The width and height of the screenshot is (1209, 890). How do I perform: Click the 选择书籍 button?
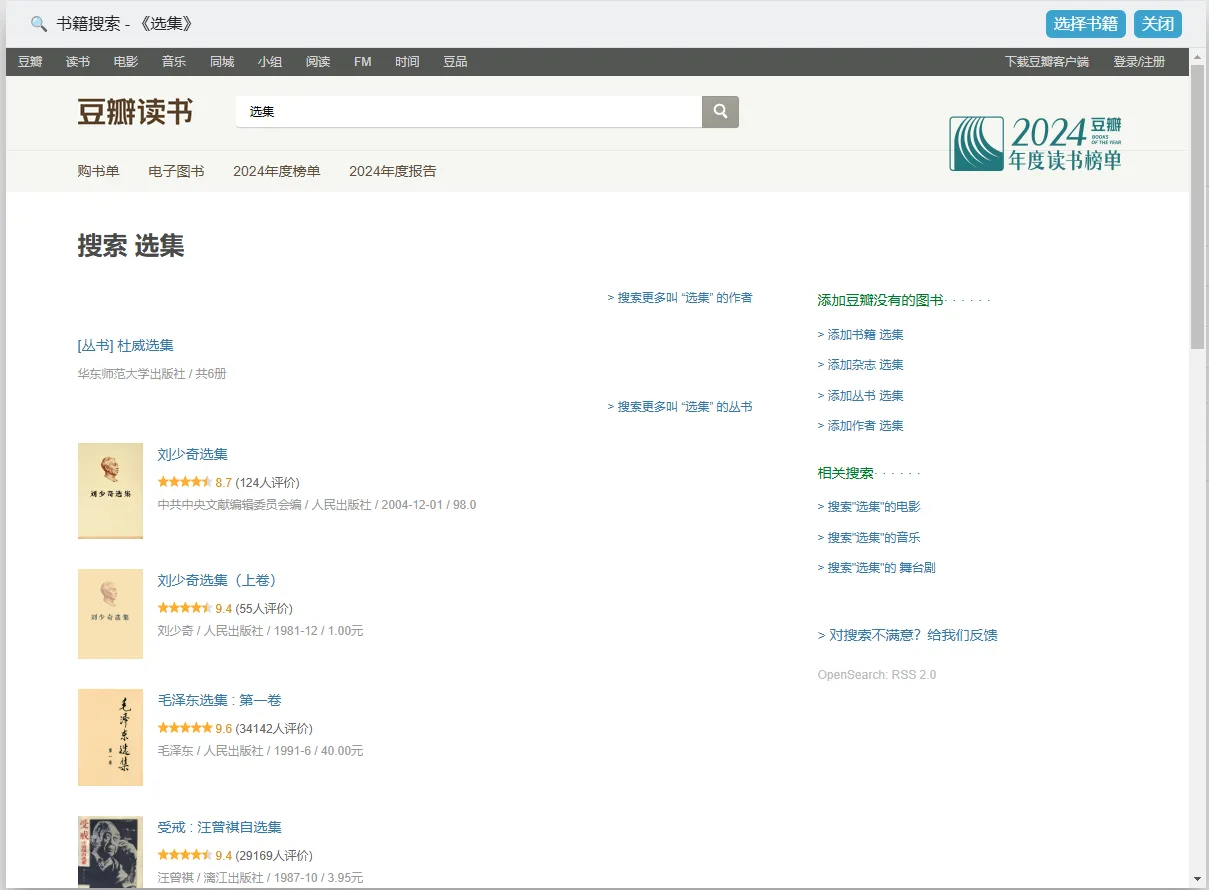[1085, 23]
